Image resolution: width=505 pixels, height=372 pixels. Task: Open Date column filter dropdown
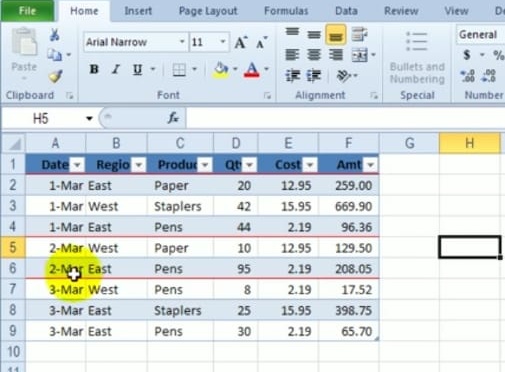[77, 165]
